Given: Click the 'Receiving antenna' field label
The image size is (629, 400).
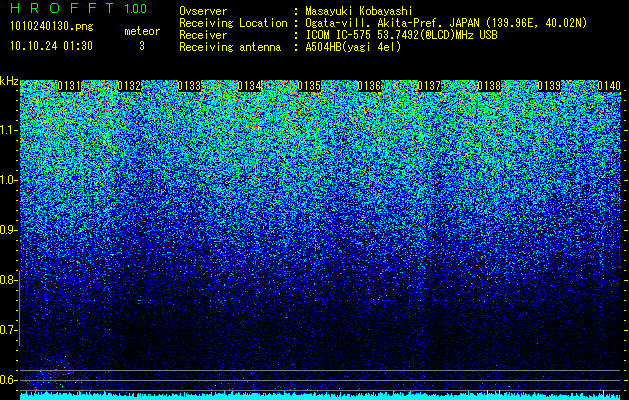Looking at the screenshot, I should (x=230, y=47).
